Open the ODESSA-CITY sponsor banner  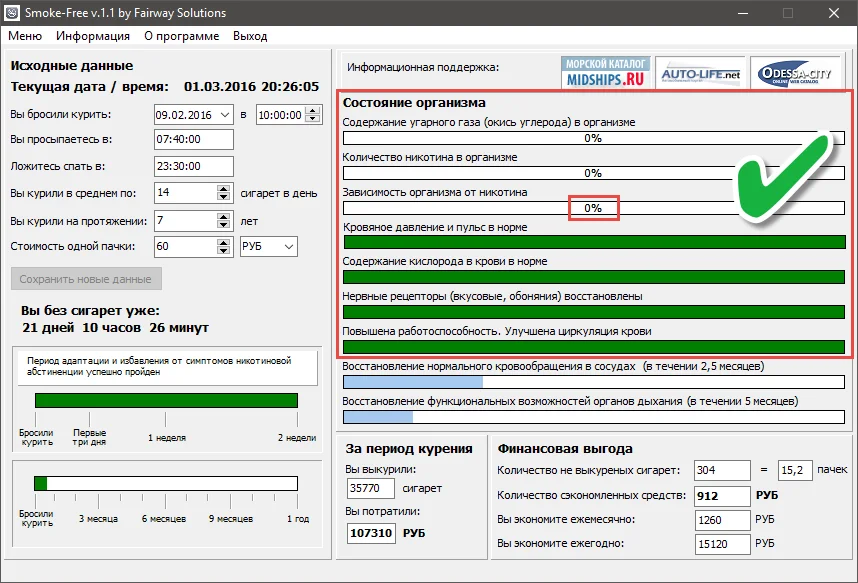[x=797, y=73]
